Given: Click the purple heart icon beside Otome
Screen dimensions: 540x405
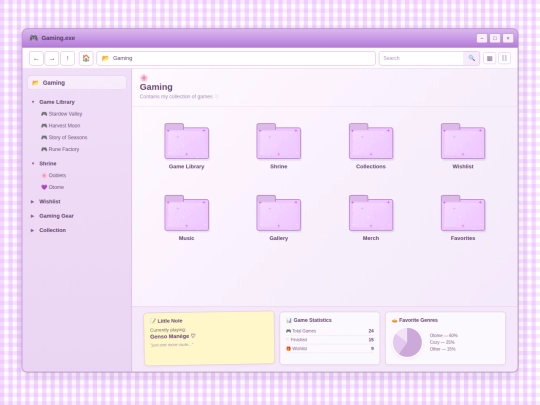Looking at the screenshot, I should pos(44,187).
